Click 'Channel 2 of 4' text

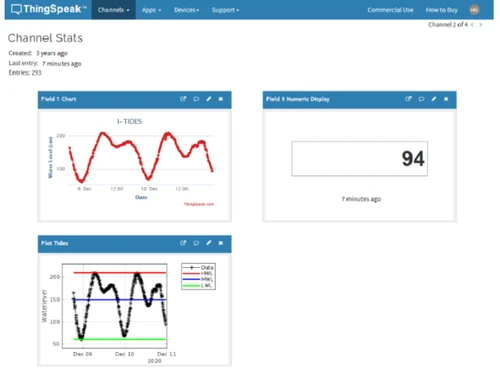(x=448, y=25)
